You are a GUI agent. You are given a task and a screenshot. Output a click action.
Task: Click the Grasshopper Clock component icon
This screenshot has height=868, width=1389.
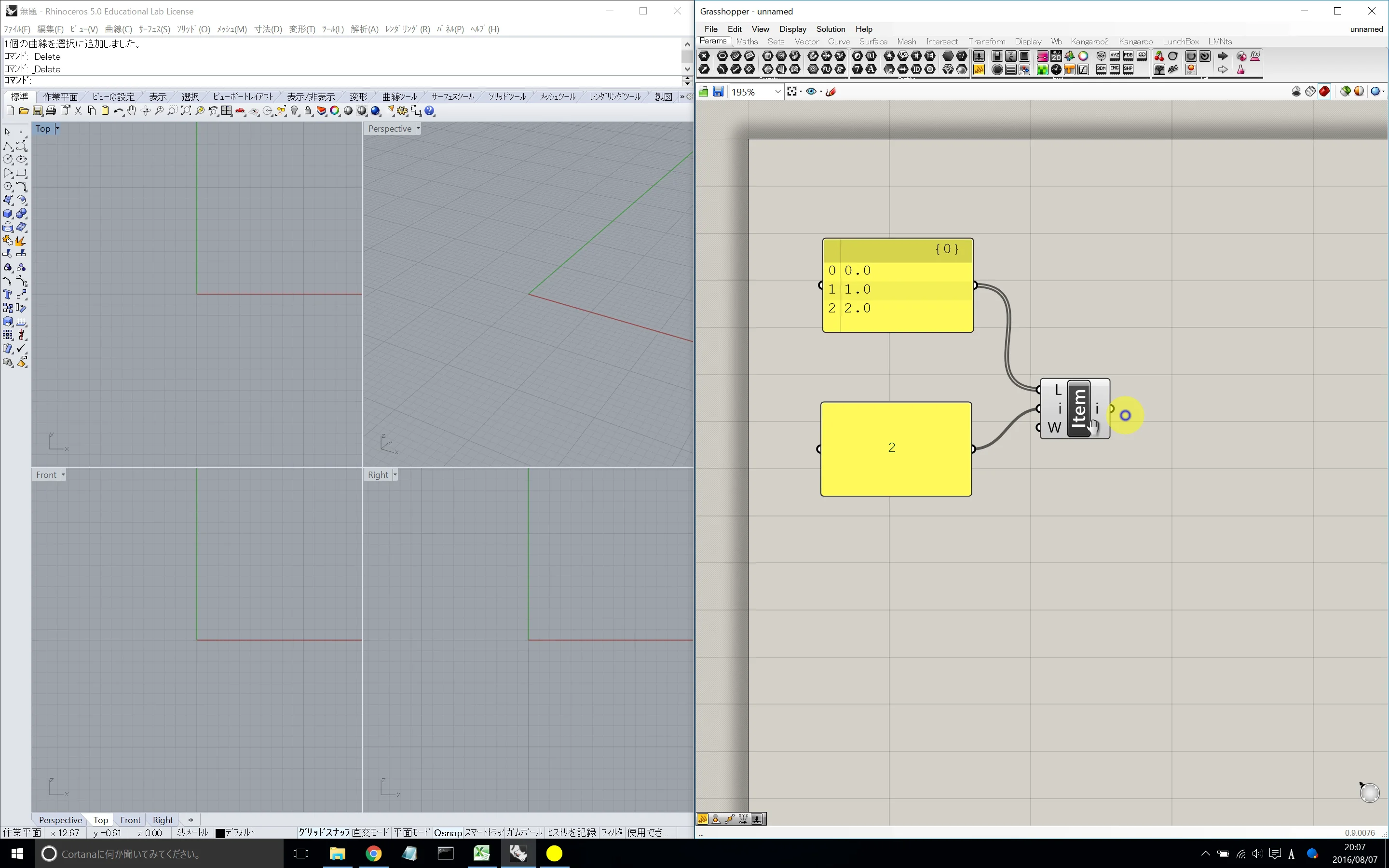(x=1056, y=69)
